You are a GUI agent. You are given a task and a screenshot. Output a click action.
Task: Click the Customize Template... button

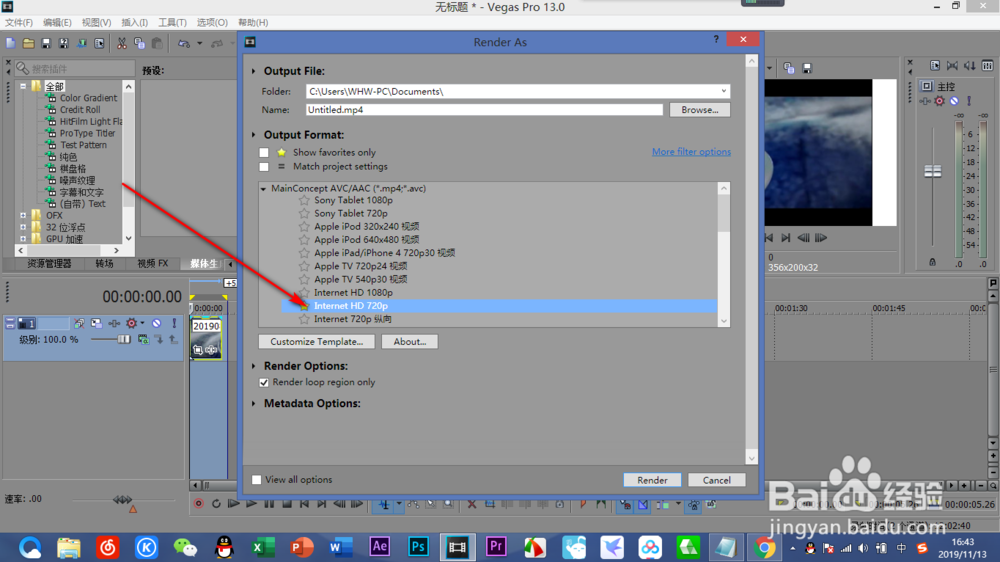coord(316,342)
